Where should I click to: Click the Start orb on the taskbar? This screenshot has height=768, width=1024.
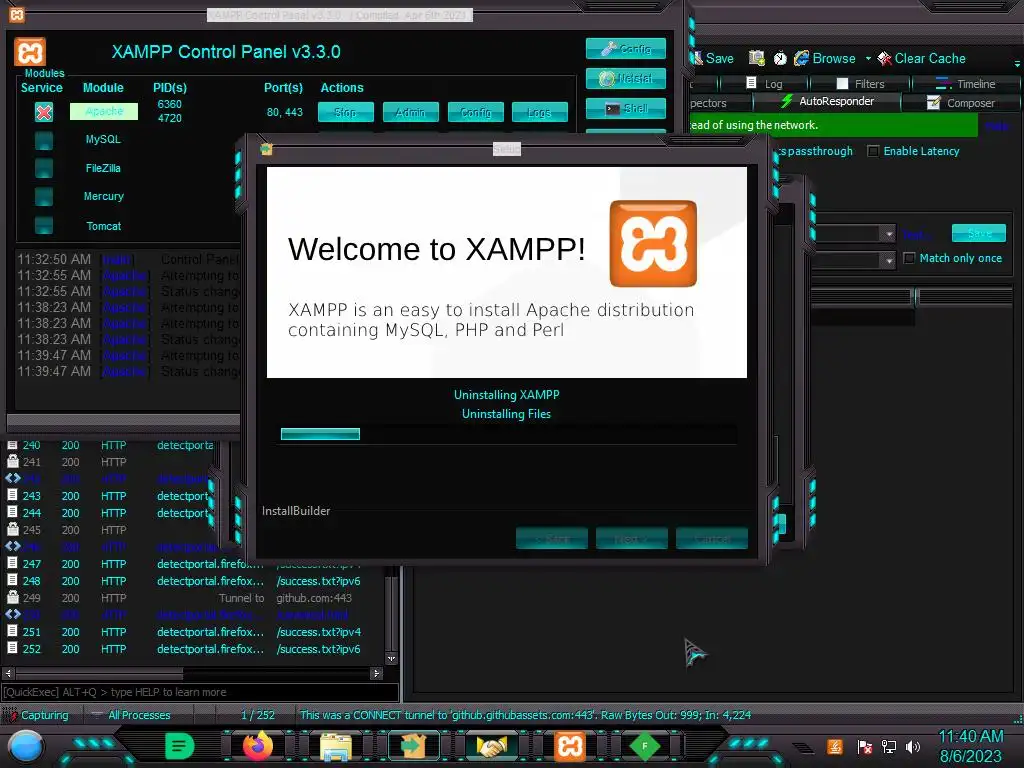point(25,746)
